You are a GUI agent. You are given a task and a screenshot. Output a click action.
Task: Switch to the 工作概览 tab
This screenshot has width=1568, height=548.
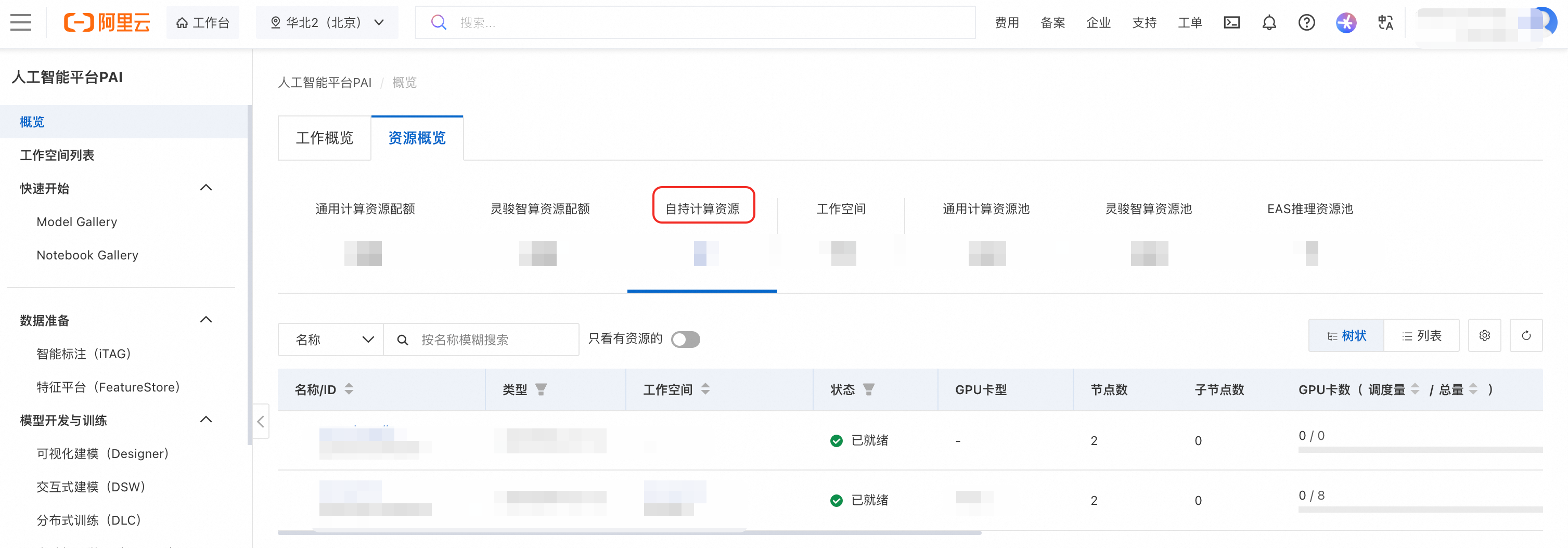(x=325, y=138)
